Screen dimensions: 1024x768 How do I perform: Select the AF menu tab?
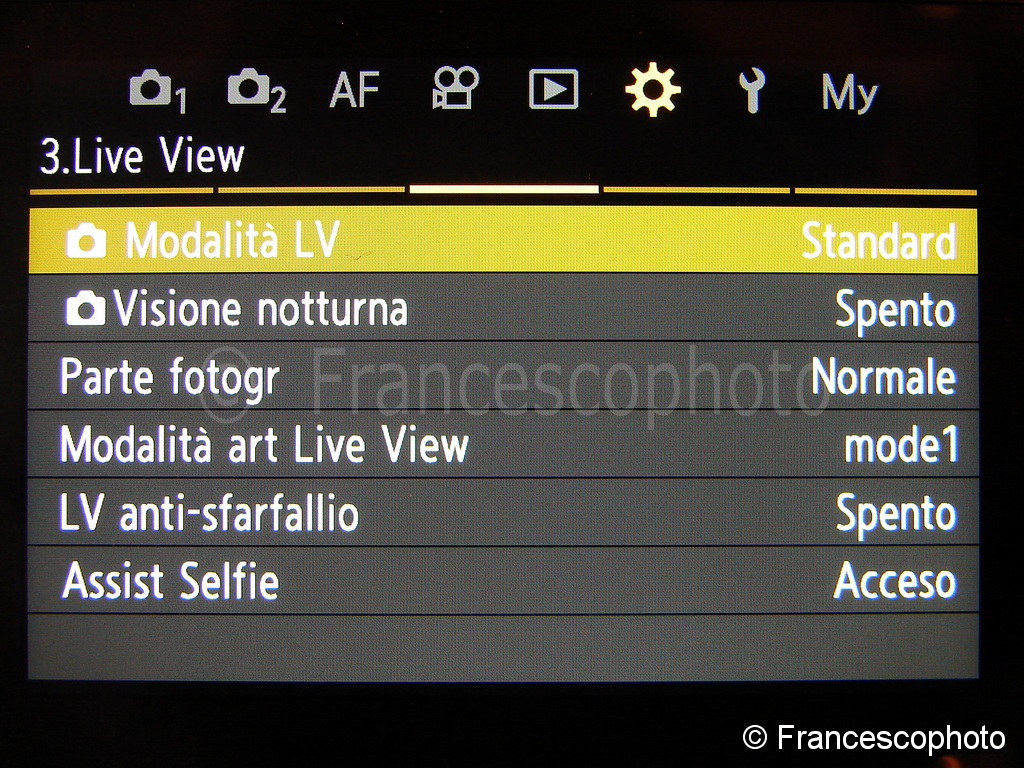coord(355,89)
